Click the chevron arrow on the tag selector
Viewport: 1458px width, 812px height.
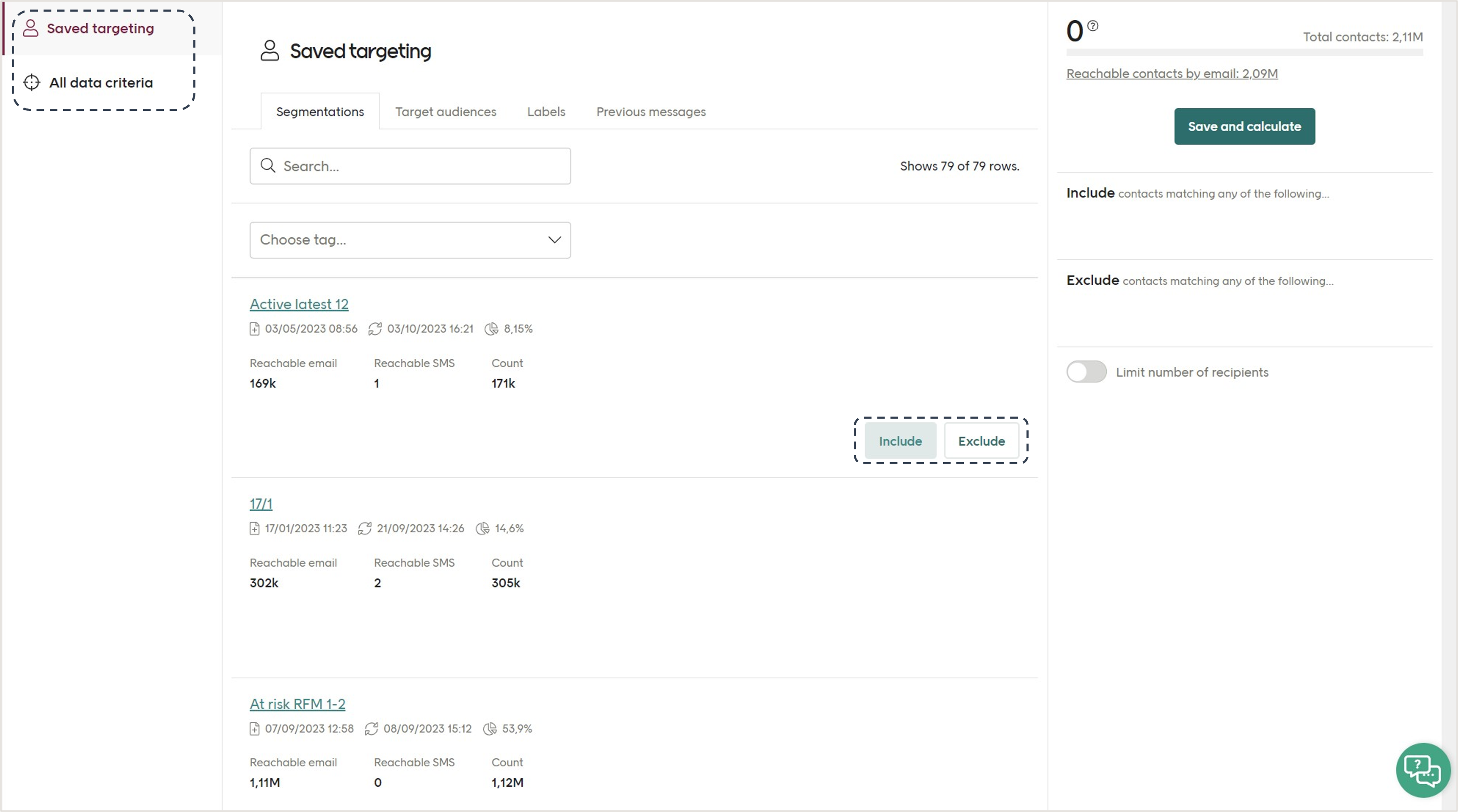coord(554,240)
